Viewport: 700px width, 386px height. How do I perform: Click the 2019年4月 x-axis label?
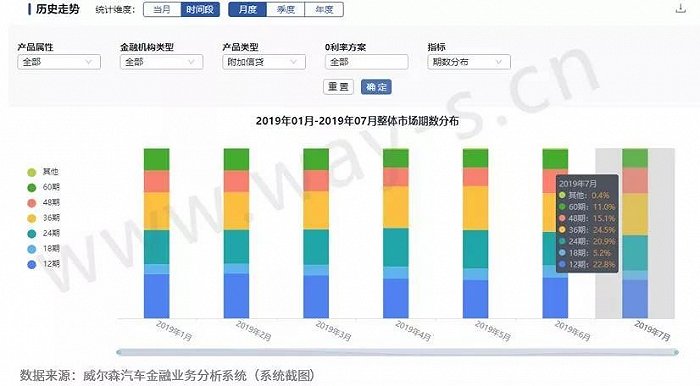(413, 331)
